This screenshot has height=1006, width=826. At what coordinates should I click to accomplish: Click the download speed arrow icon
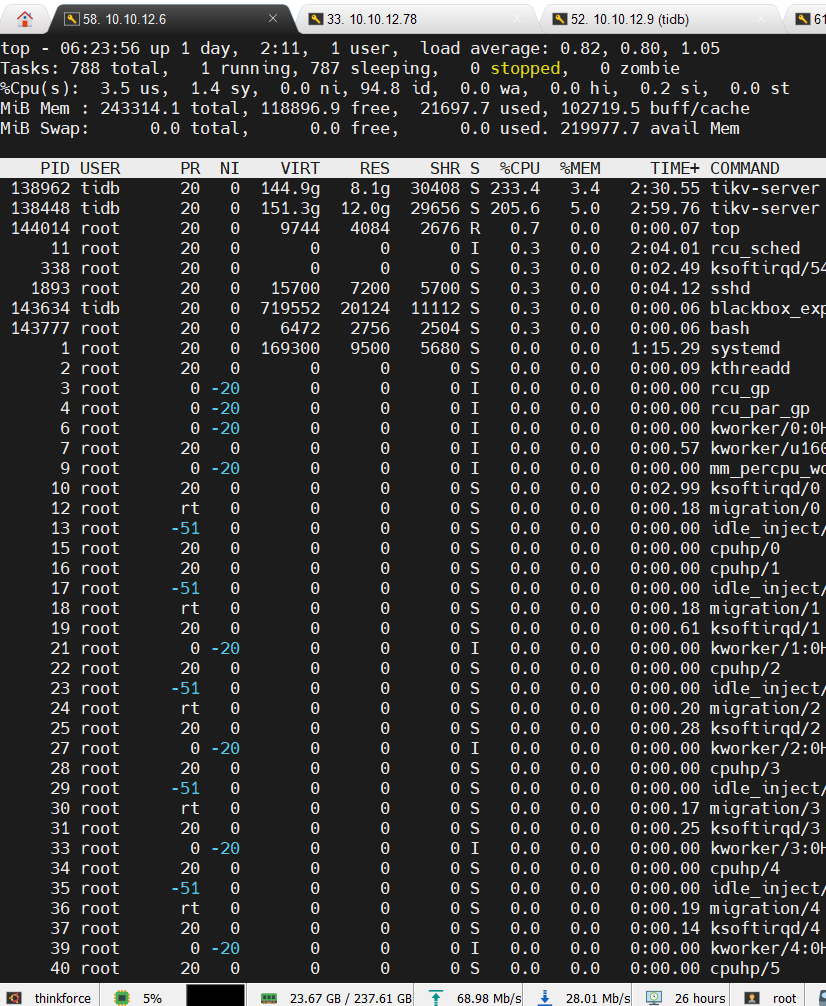545,998
